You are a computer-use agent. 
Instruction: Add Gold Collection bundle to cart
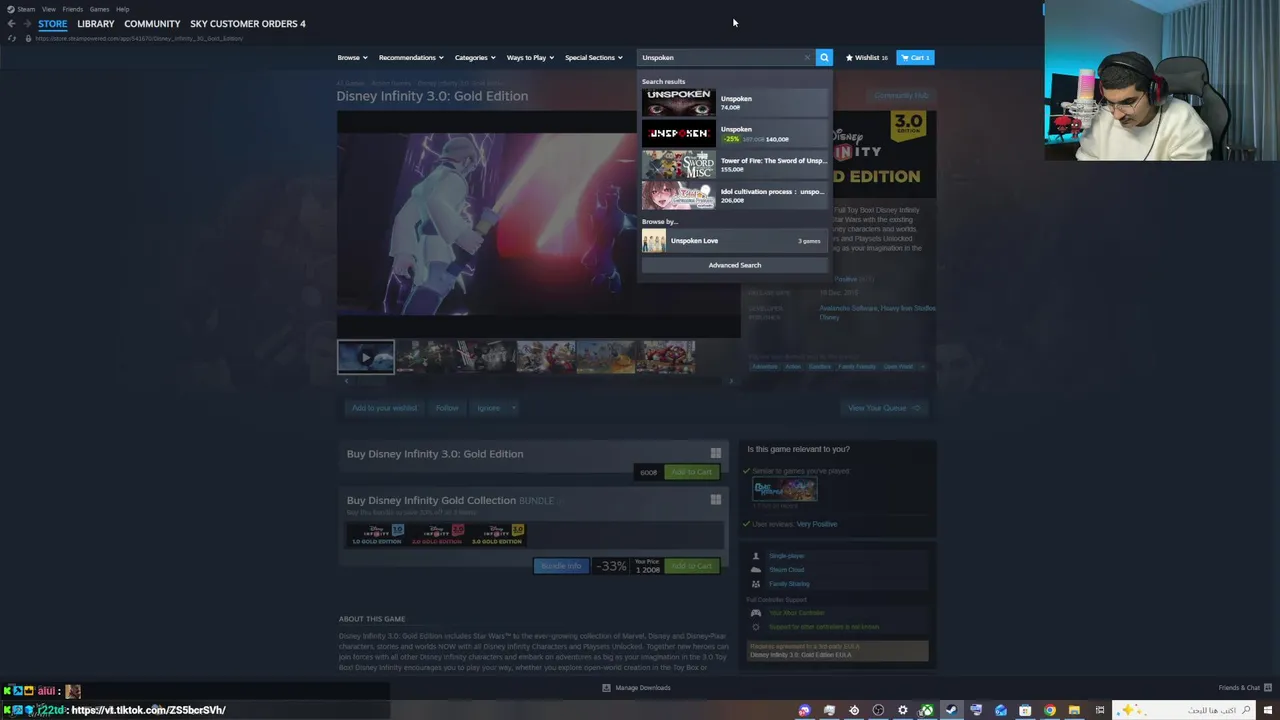pyautogui.click(x=691, y=566)
